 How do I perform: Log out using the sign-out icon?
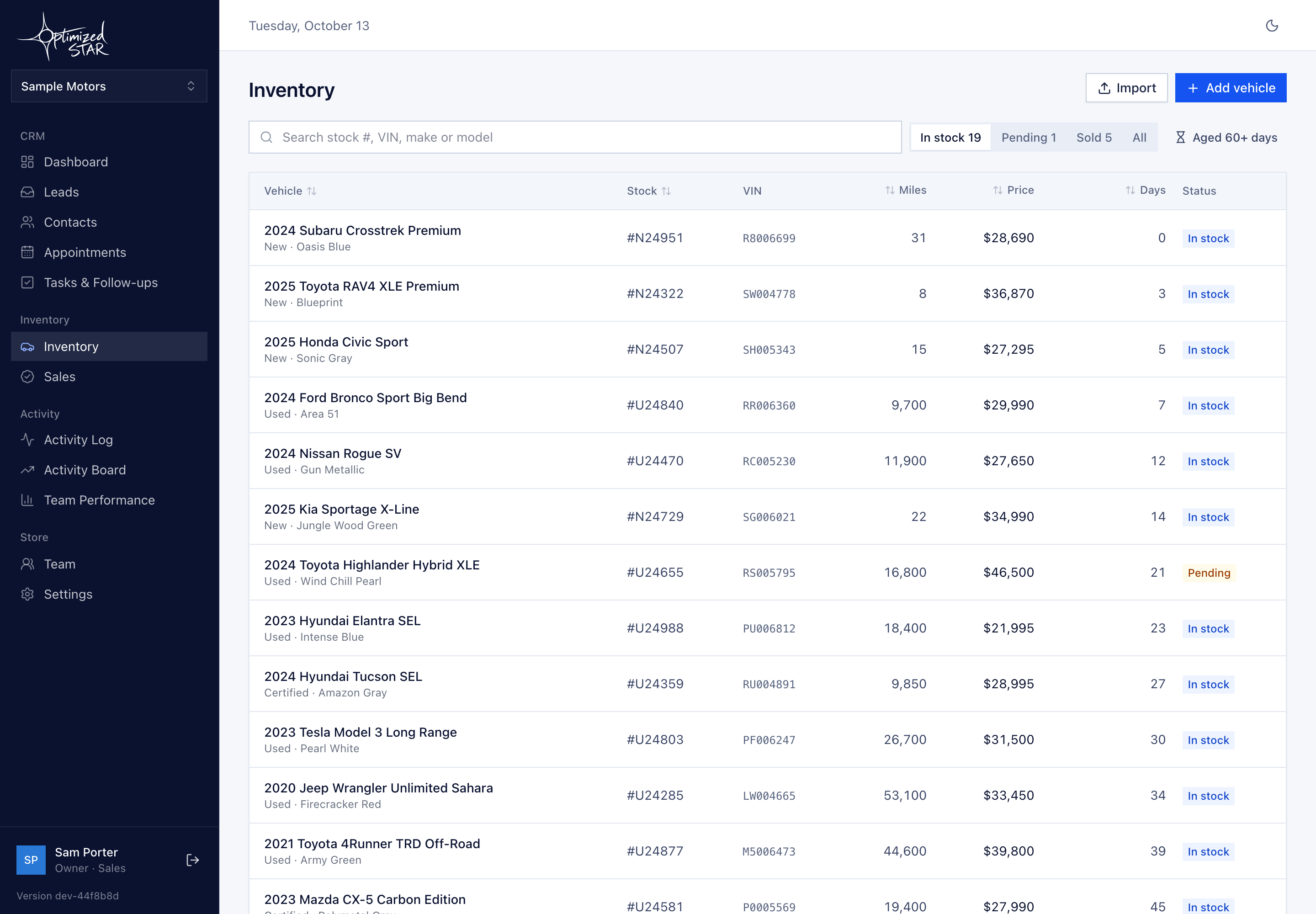pos(192,860)
